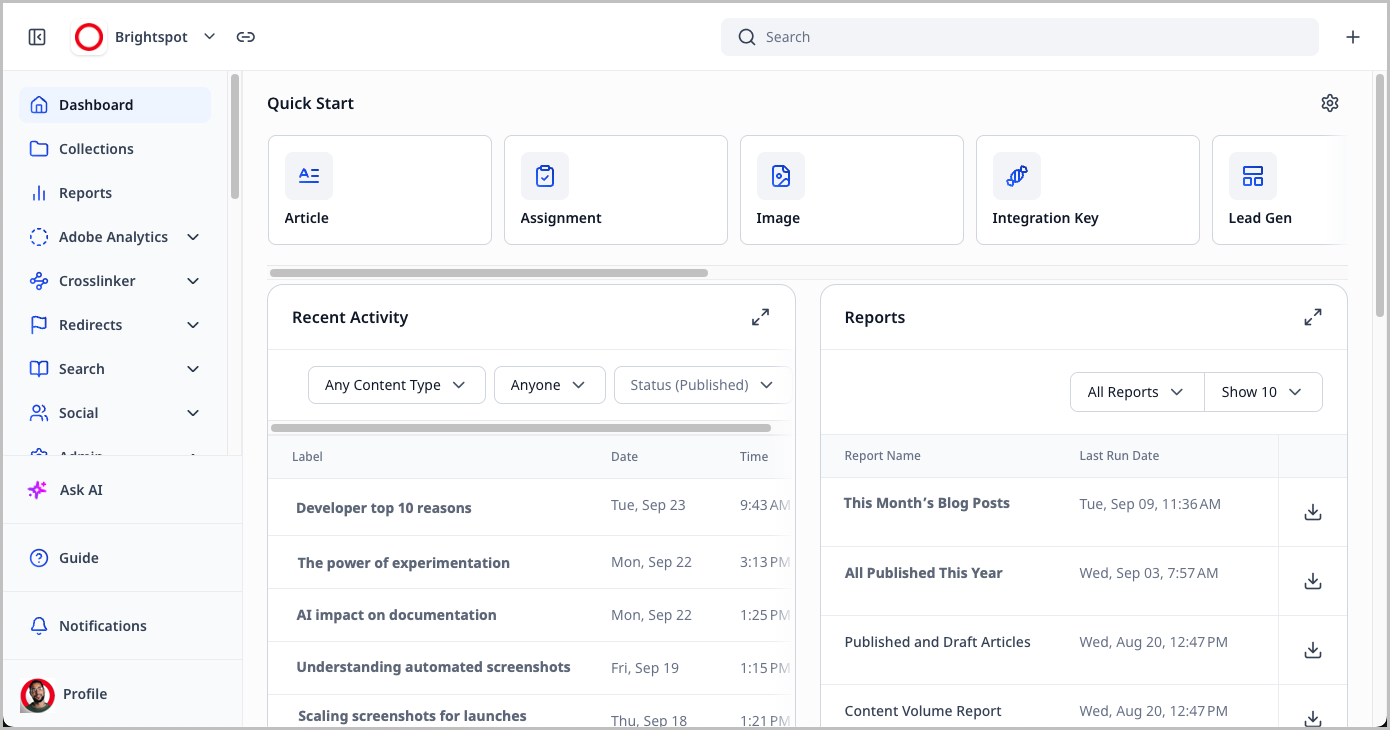Viewport: 1390px width, 730px height.
Task: Expand the Reports widget to full view
Action: [1312, 317]
